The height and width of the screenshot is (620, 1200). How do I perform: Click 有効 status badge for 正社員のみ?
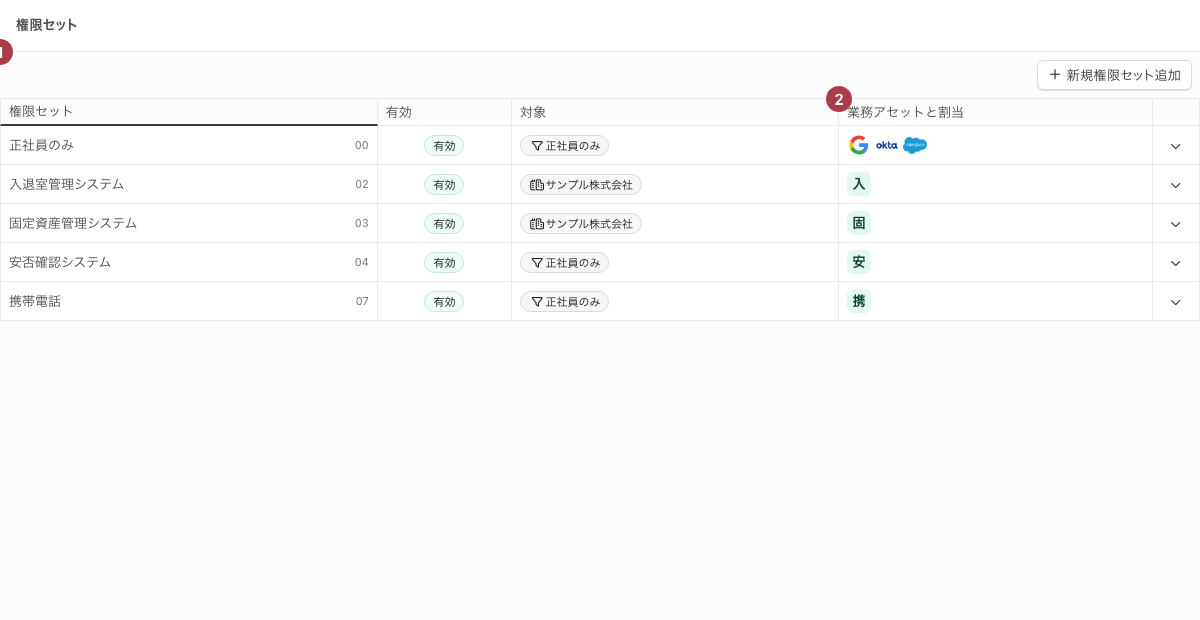pyautogui.click(x=444, y=146)
